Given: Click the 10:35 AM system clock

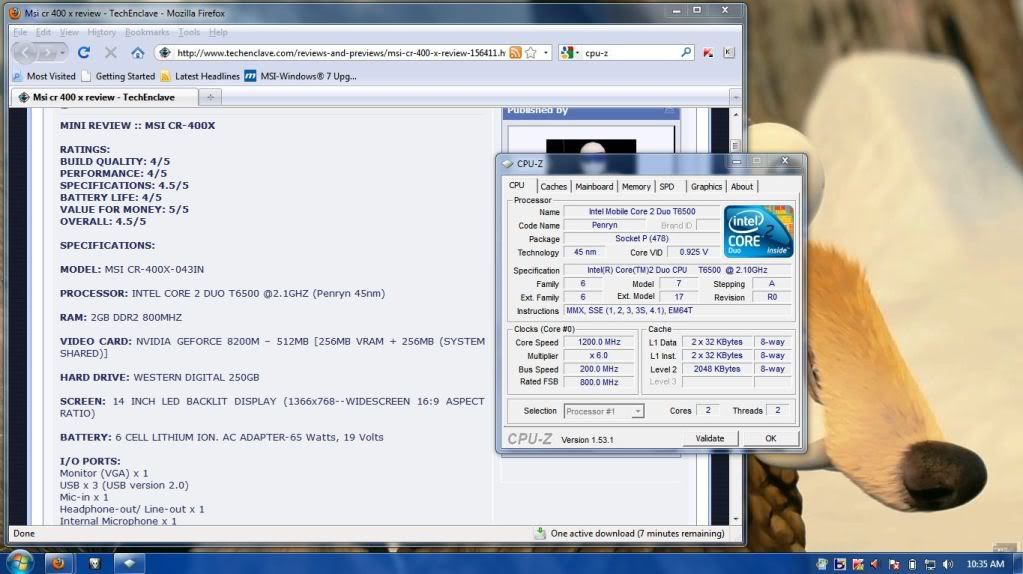Looking at the screenshot, I should pos(985,564).
